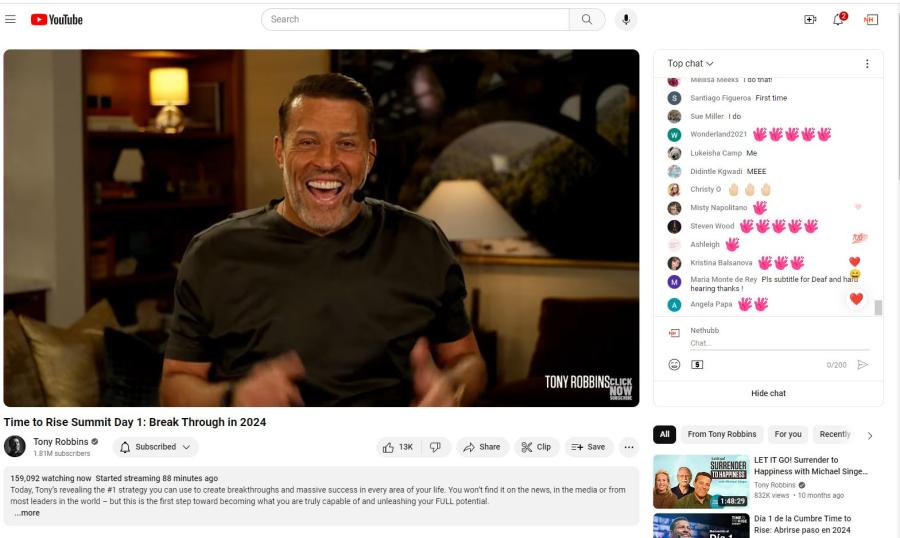The height and width of the screenshot is (538, 900).
Task: Show more filter chips with right chevron
Action: (870, 436)
